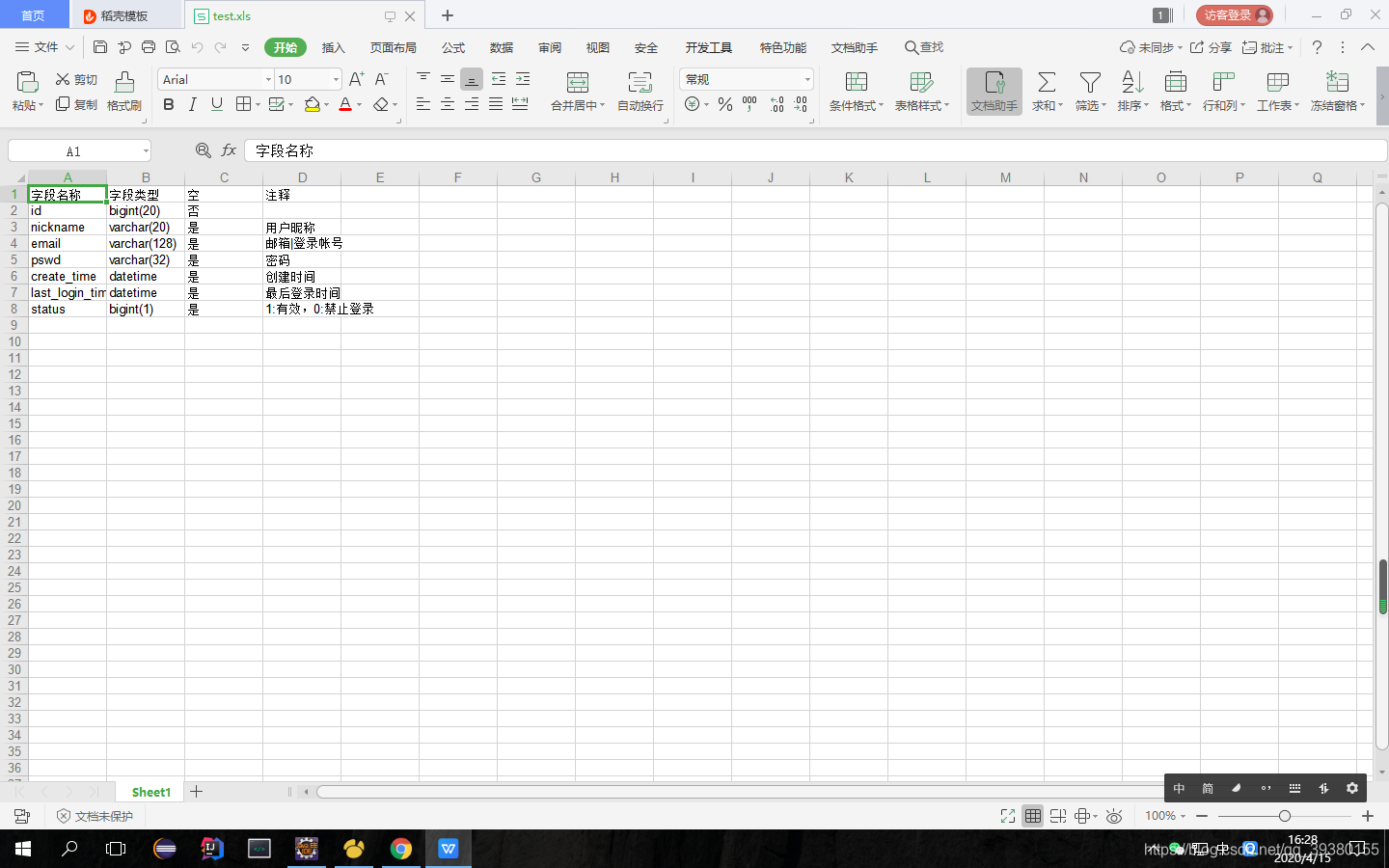Align text to bottom
1389x868 pixels.
click(x=472, y=79)
